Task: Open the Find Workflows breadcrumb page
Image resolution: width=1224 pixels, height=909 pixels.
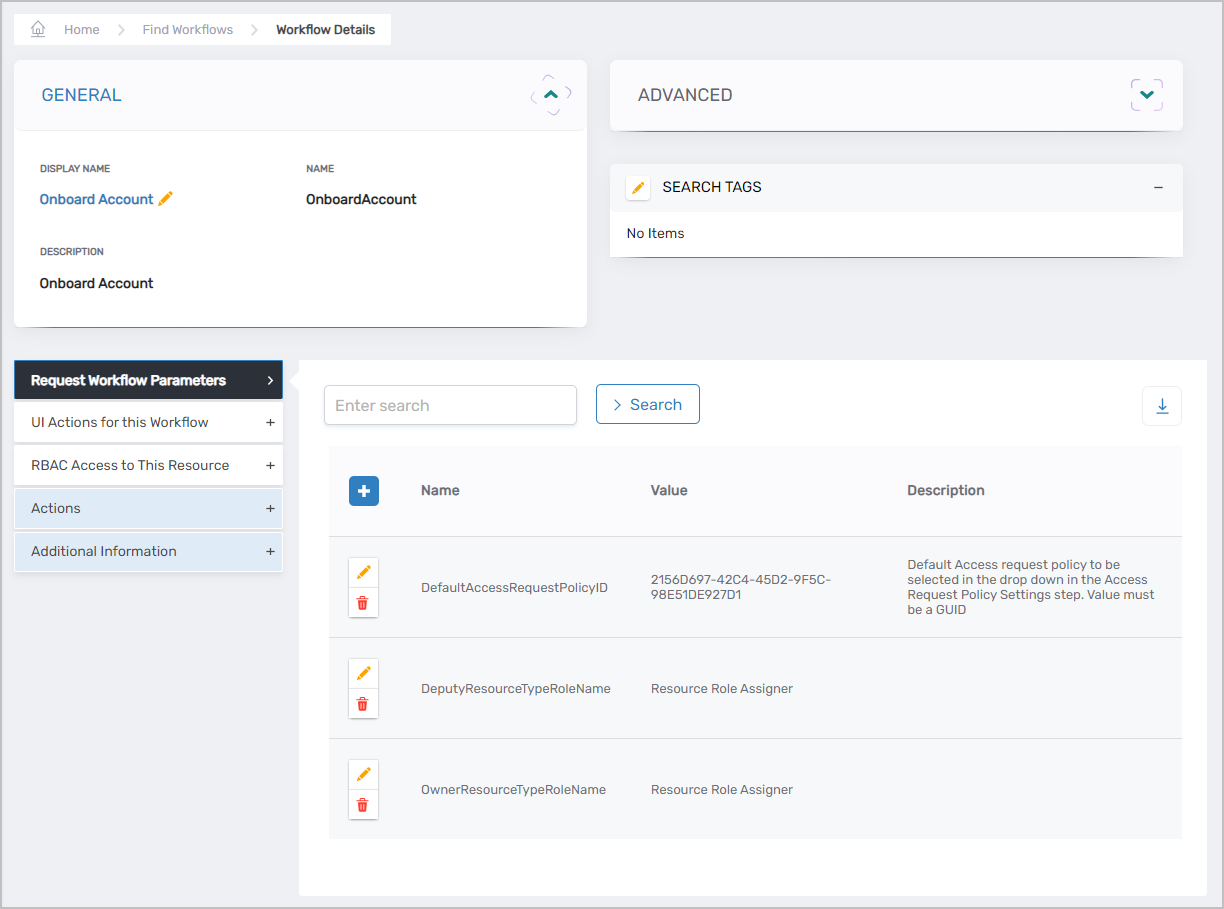Action: click(x=187, y=29)
